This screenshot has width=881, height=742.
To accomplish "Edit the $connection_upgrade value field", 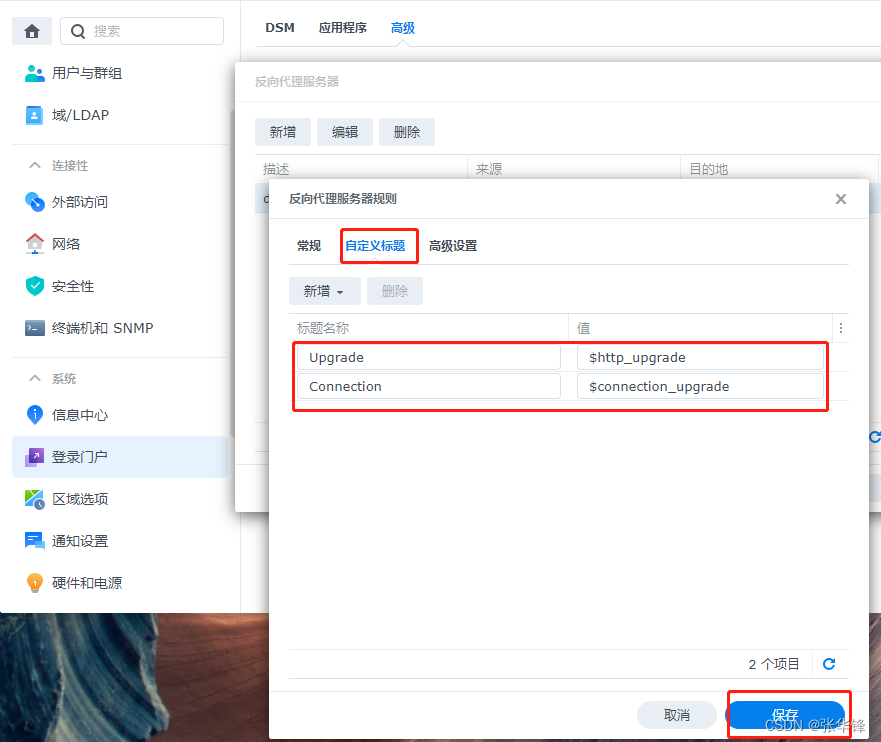I will click(700, 386).
